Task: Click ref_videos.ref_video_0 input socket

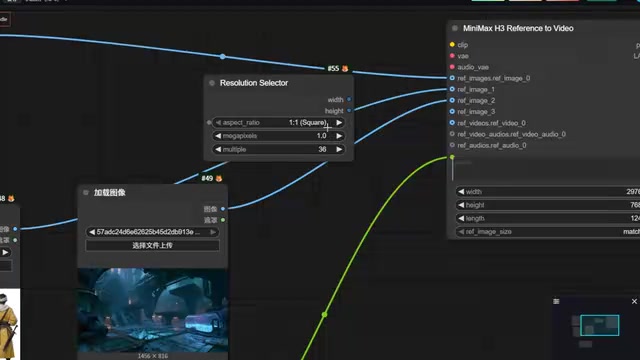Action: [452, 122]
